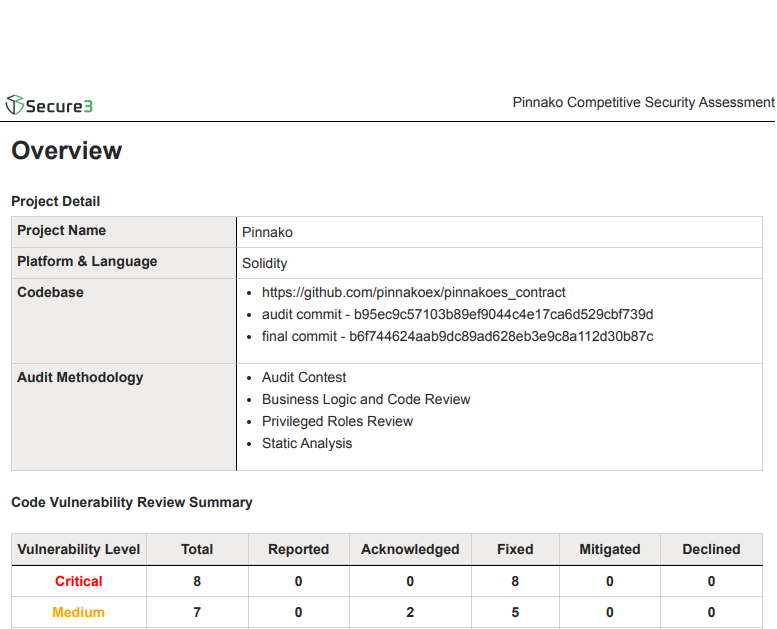Click Business Logic and Code Review item
Screen dimensions: 777x629
pyautogui.click(x=366, y=400)
